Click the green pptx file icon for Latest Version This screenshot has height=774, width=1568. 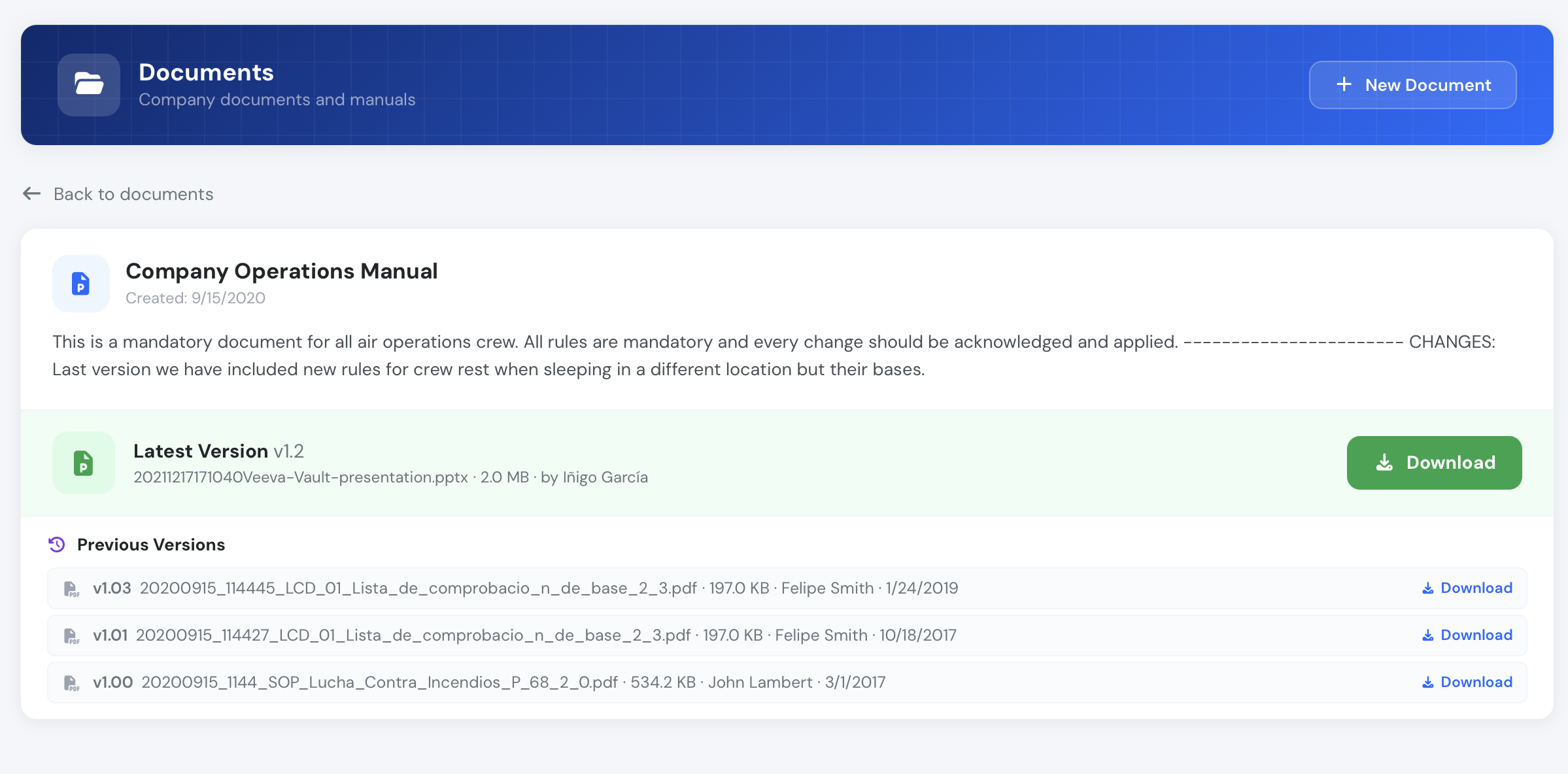[84, 463]
